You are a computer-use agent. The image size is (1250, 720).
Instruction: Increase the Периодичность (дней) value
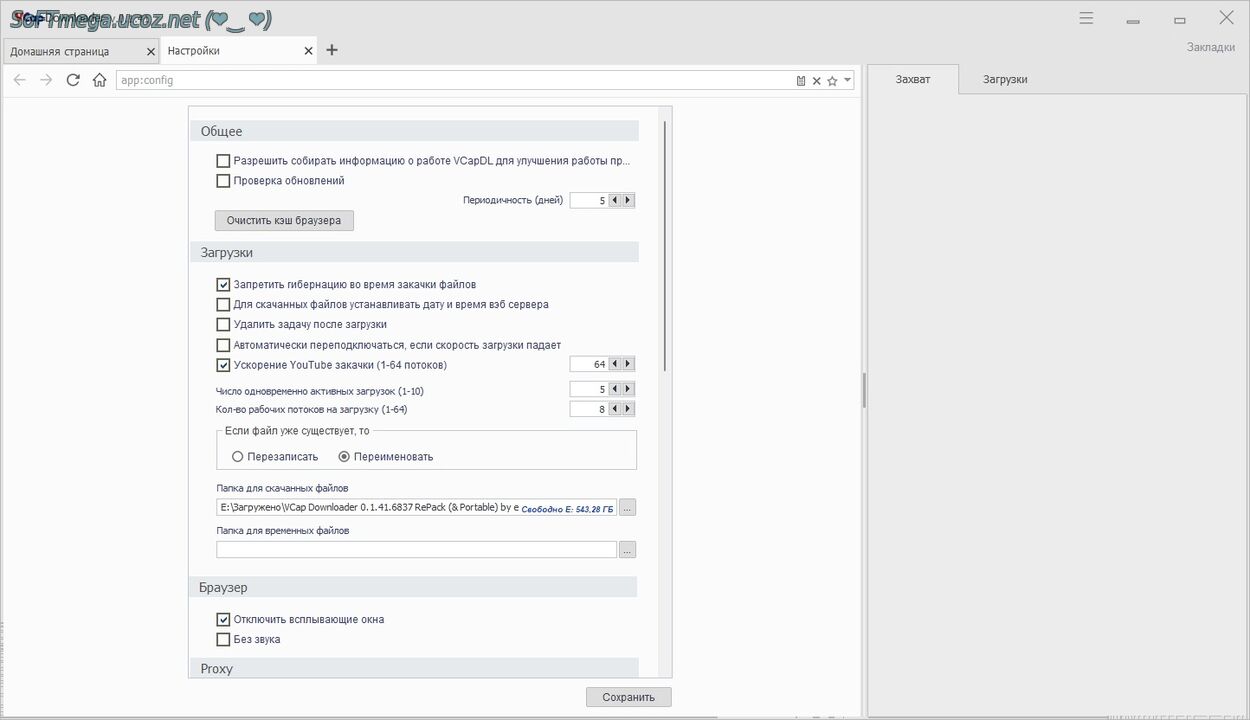[x=628, y=200]
